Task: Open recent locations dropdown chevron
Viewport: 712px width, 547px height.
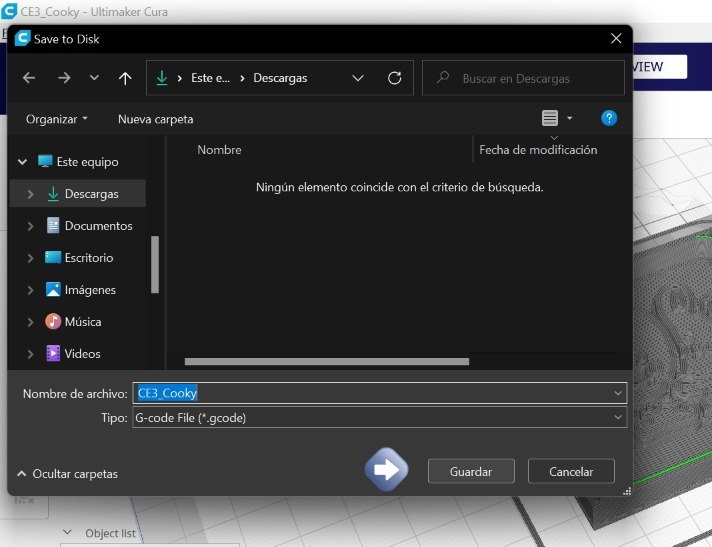Action: [94, 78]
